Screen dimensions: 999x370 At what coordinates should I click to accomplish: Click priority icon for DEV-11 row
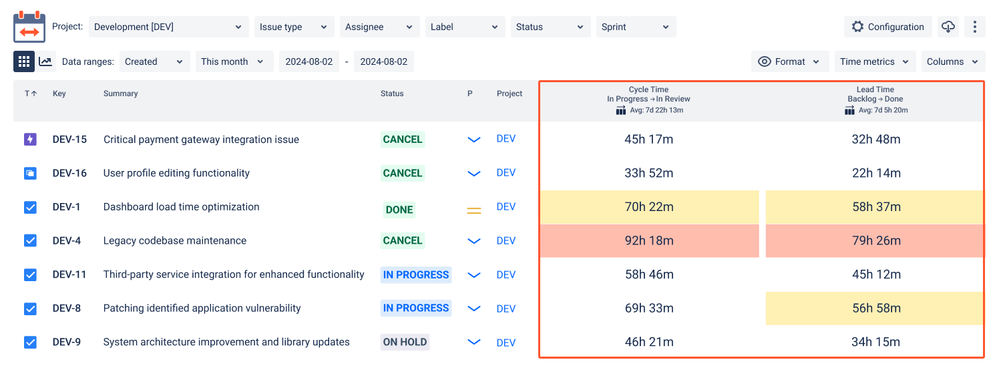tap(473, 274)
